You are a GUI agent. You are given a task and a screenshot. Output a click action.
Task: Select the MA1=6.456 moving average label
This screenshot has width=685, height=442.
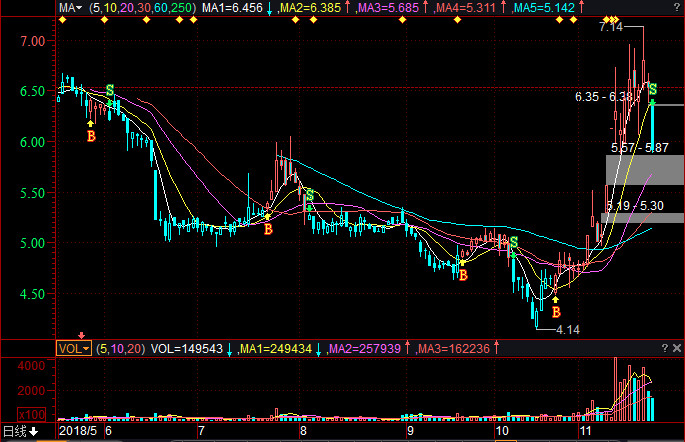233,8
